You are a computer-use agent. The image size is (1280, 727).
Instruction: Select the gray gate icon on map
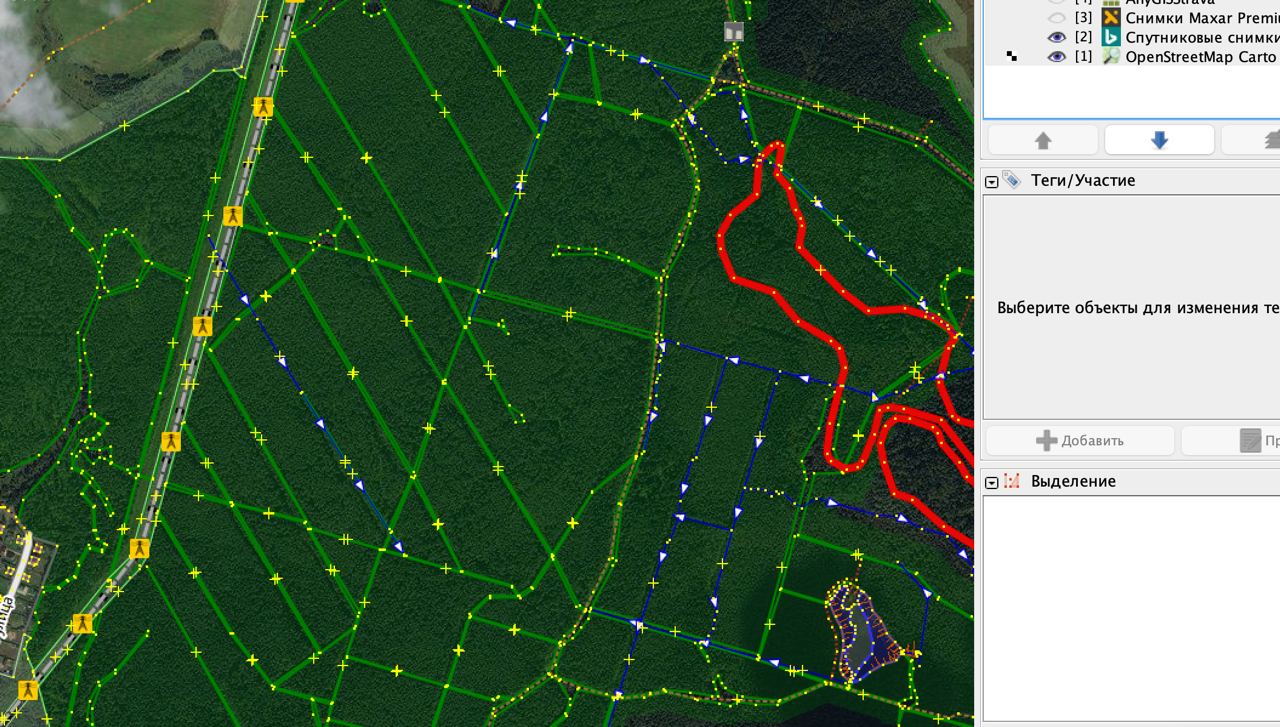734,32
